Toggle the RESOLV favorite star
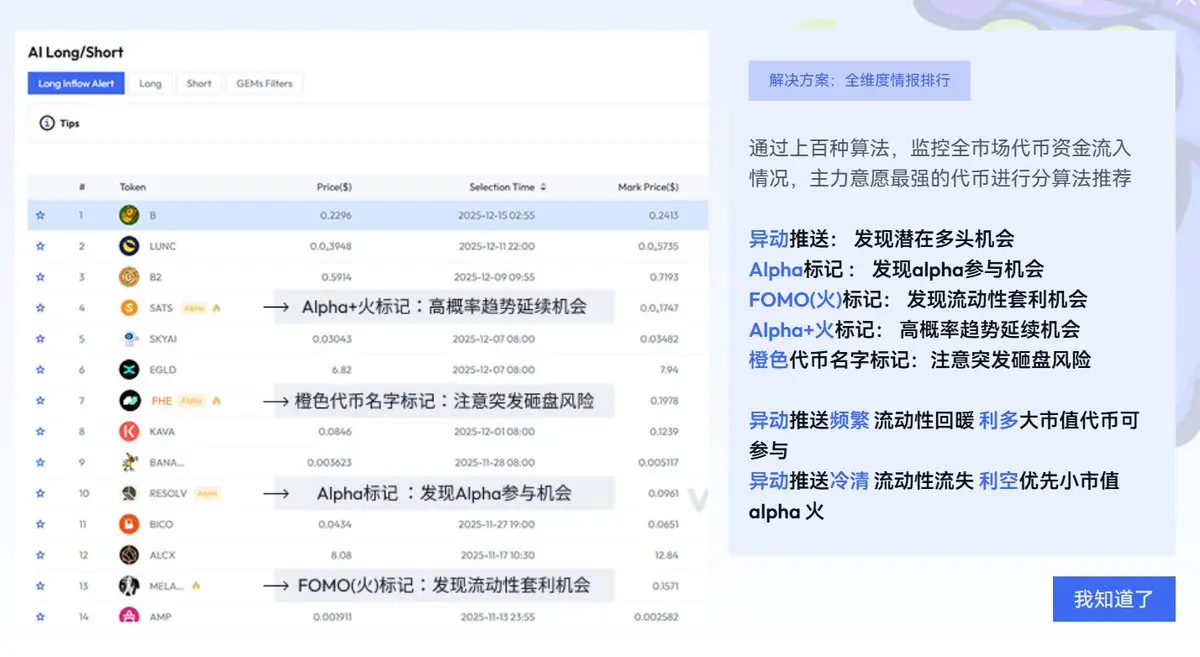 coord(40,493)
